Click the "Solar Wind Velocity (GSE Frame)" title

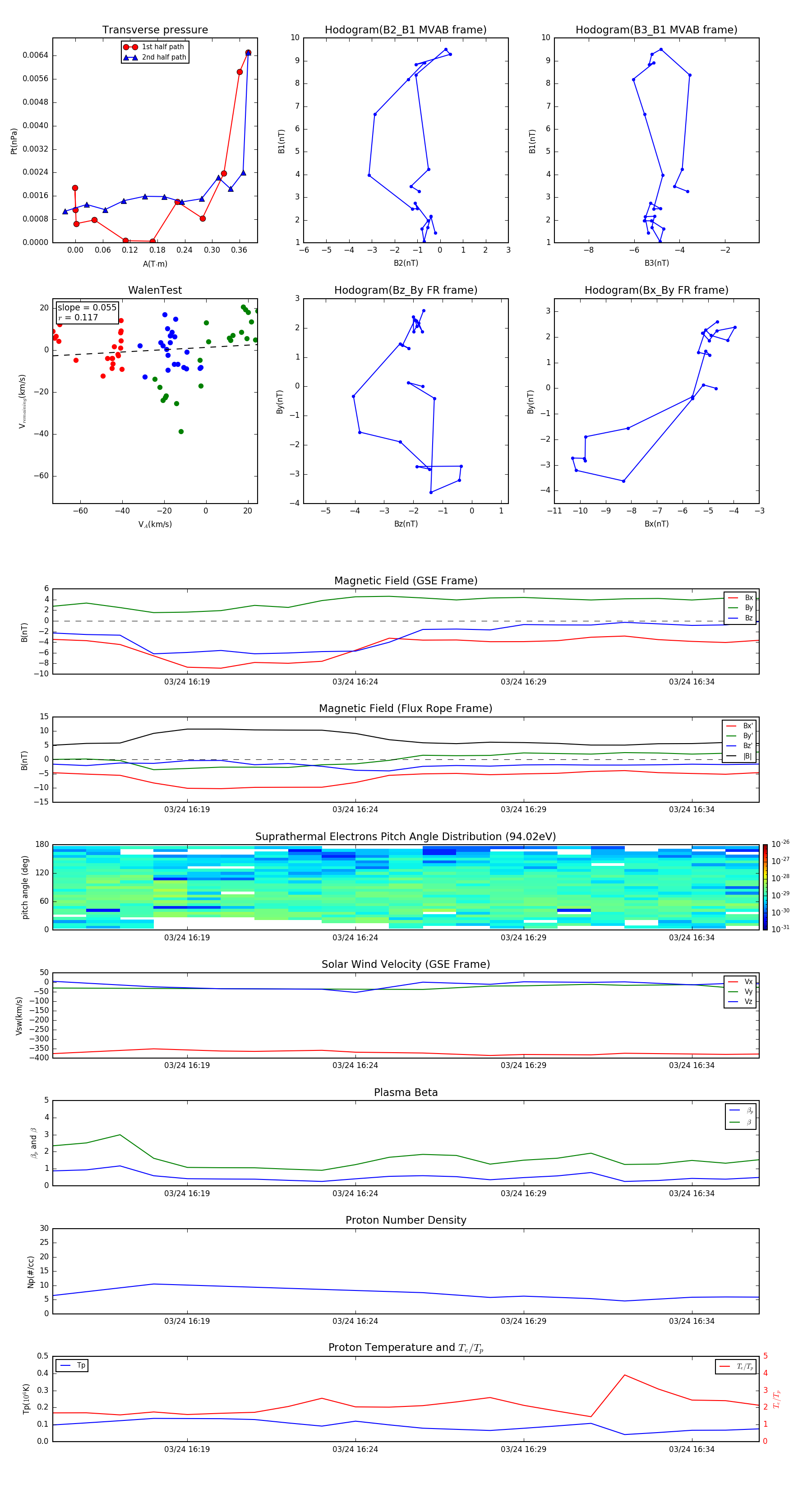click(406, 964)
